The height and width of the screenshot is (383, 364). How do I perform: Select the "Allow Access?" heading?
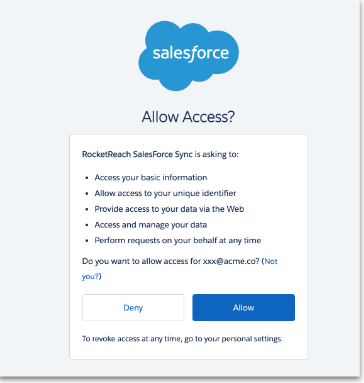[188, 117]
